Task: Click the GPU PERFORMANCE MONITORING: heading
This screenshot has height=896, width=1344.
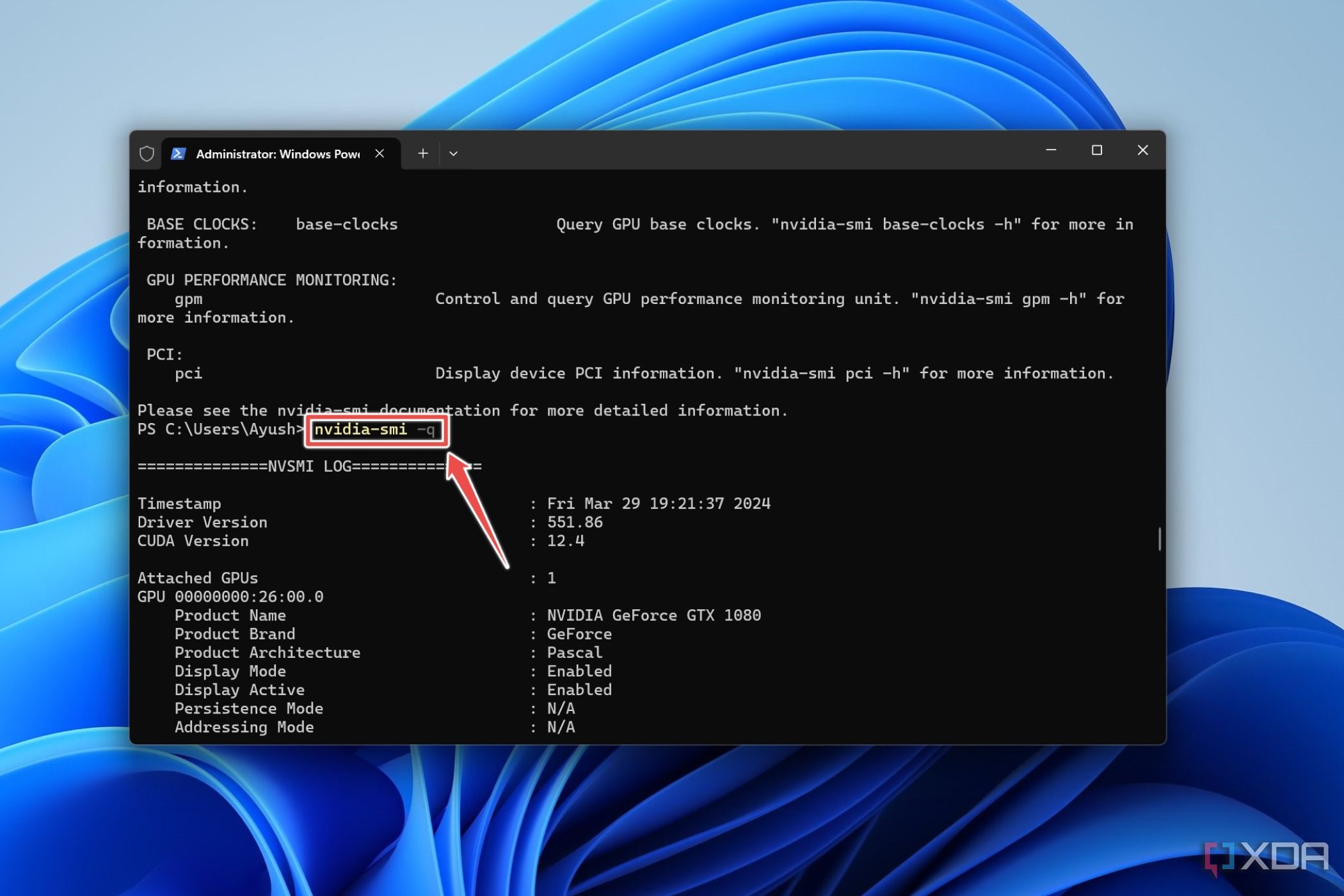Action: [272, 280]
